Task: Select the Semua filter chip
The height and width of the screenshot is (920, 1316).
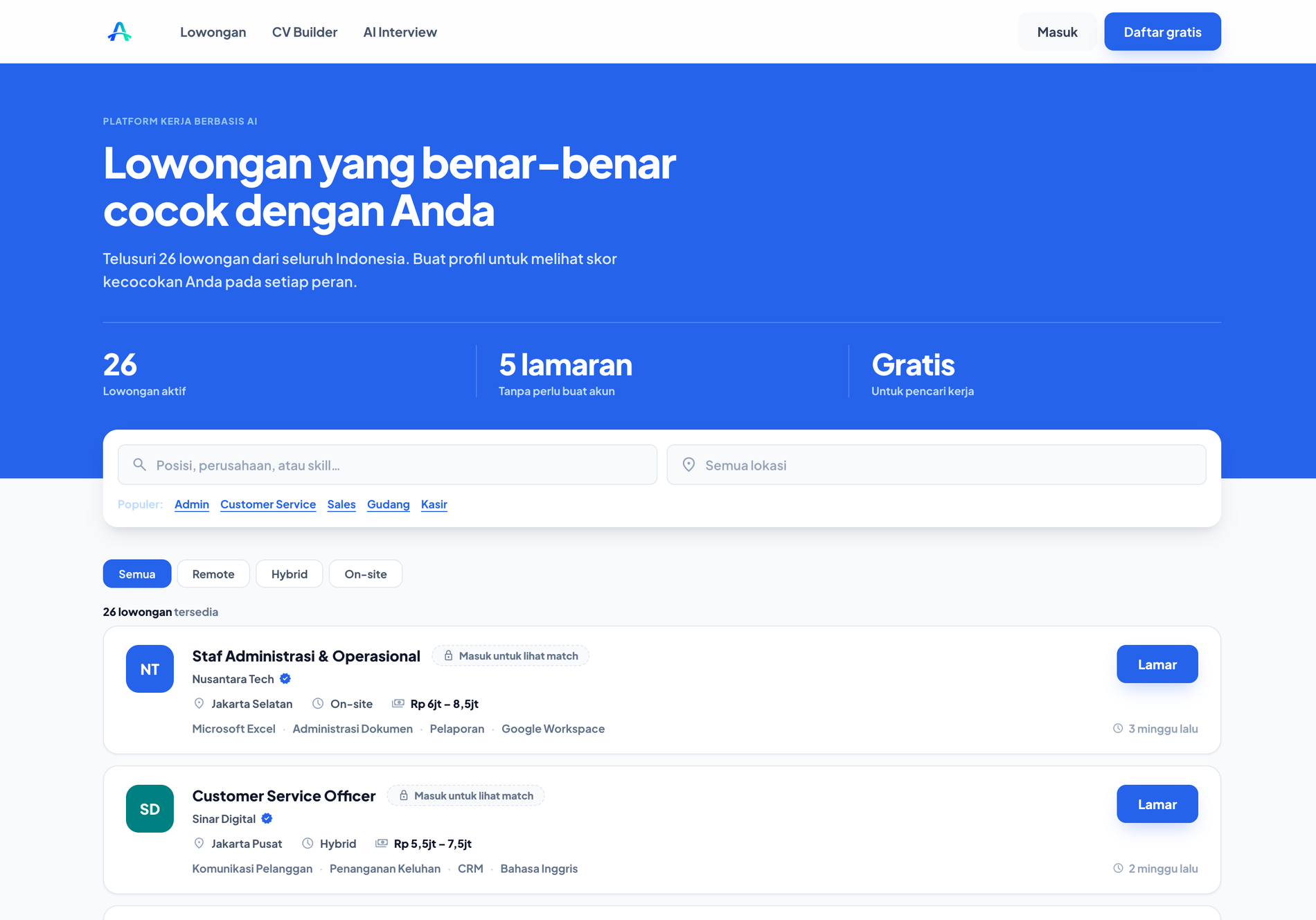Action: (137, 574)
